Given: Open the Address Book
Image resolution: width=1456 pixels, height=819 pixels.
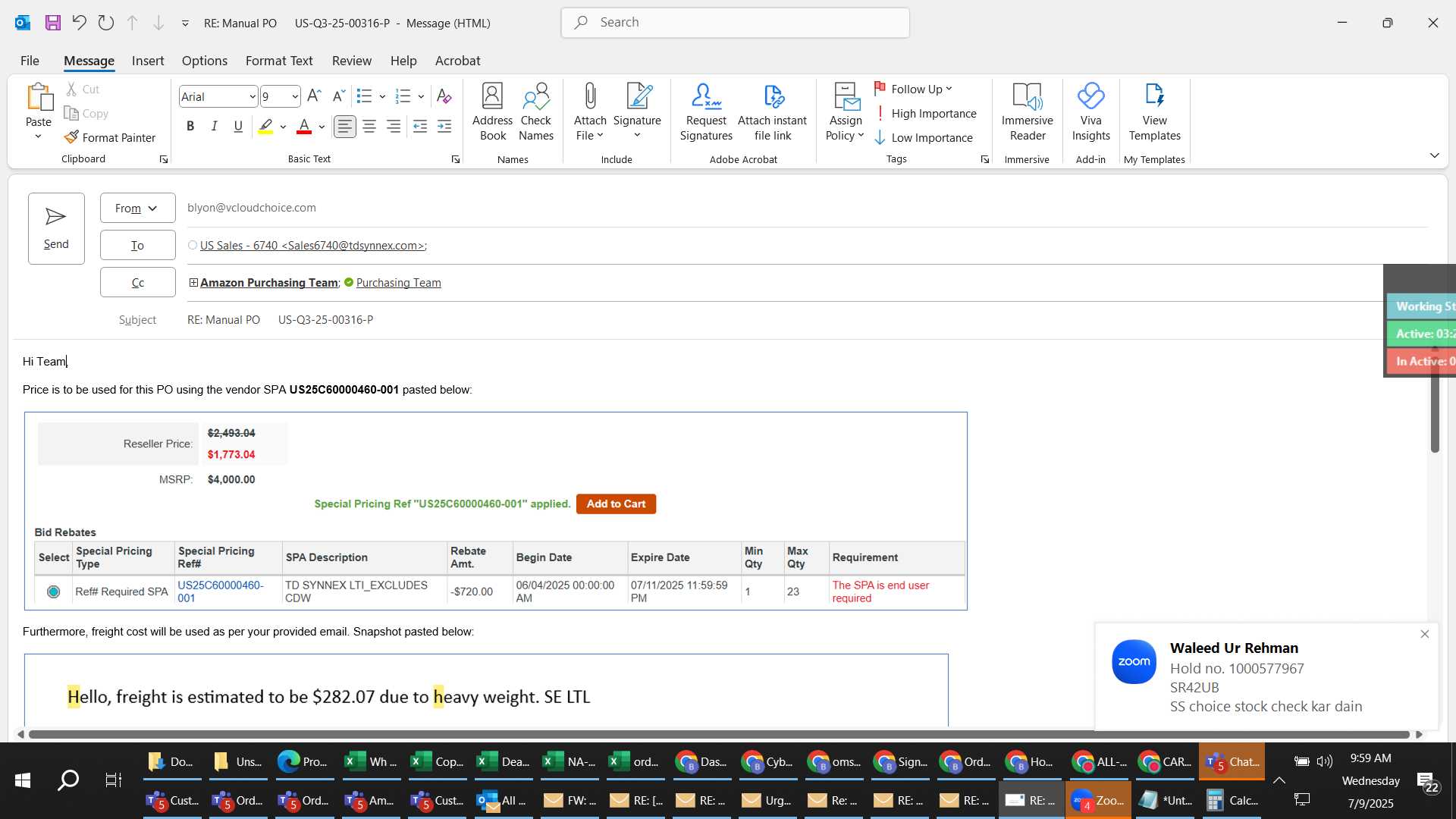Looking at the screenshot, I should coord(492,112).
